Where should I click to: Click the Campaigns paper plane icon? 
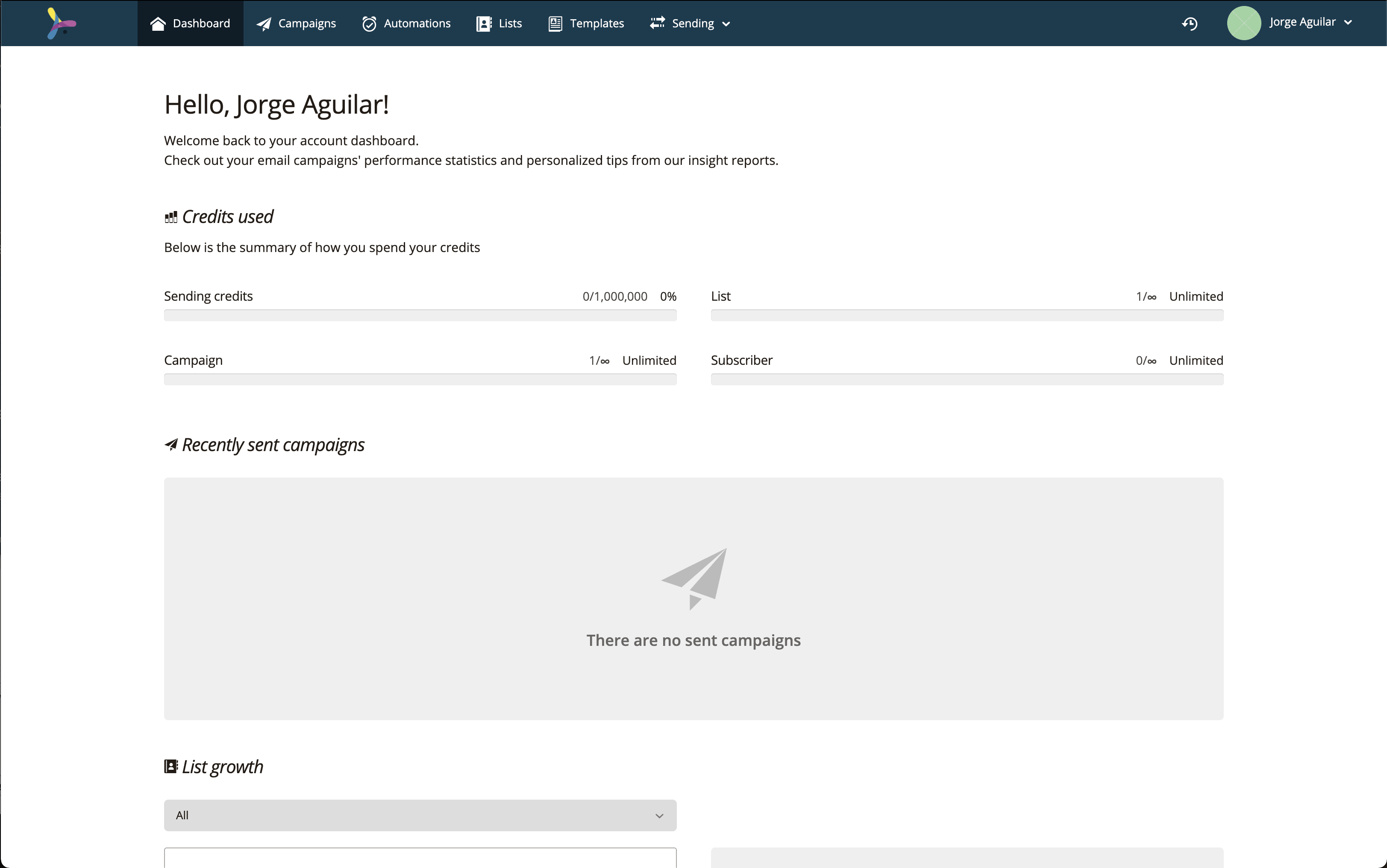264,23
